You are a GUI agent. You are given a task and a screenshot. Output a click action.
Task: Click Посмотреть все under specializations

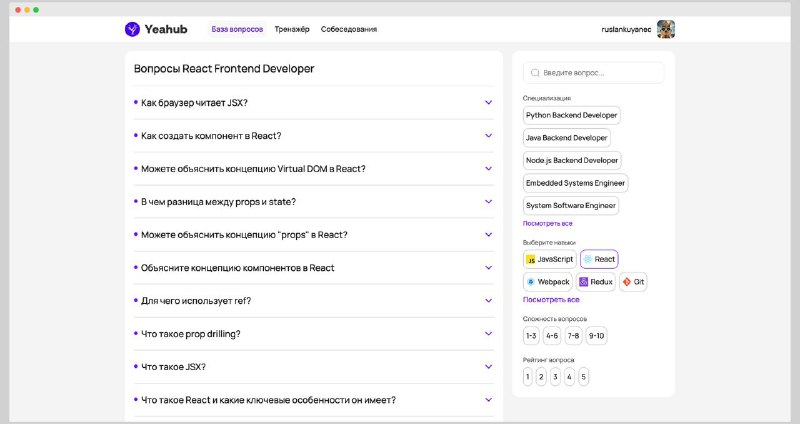click(547, 223)
